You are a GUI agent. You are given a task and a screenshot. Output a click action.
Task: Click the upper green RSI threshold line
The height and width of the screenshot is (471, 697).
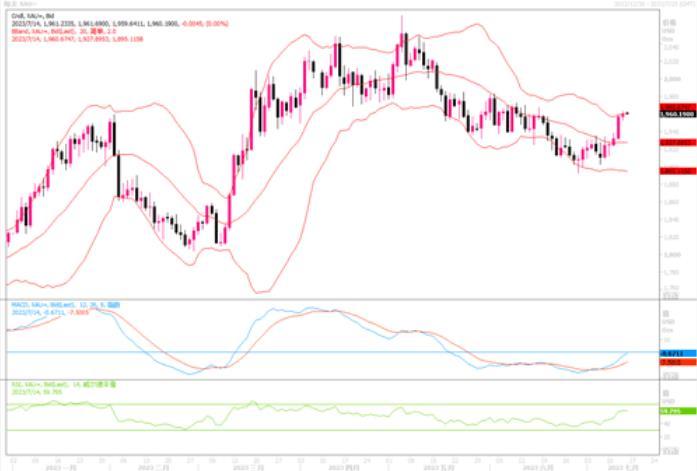click(300, 402)
